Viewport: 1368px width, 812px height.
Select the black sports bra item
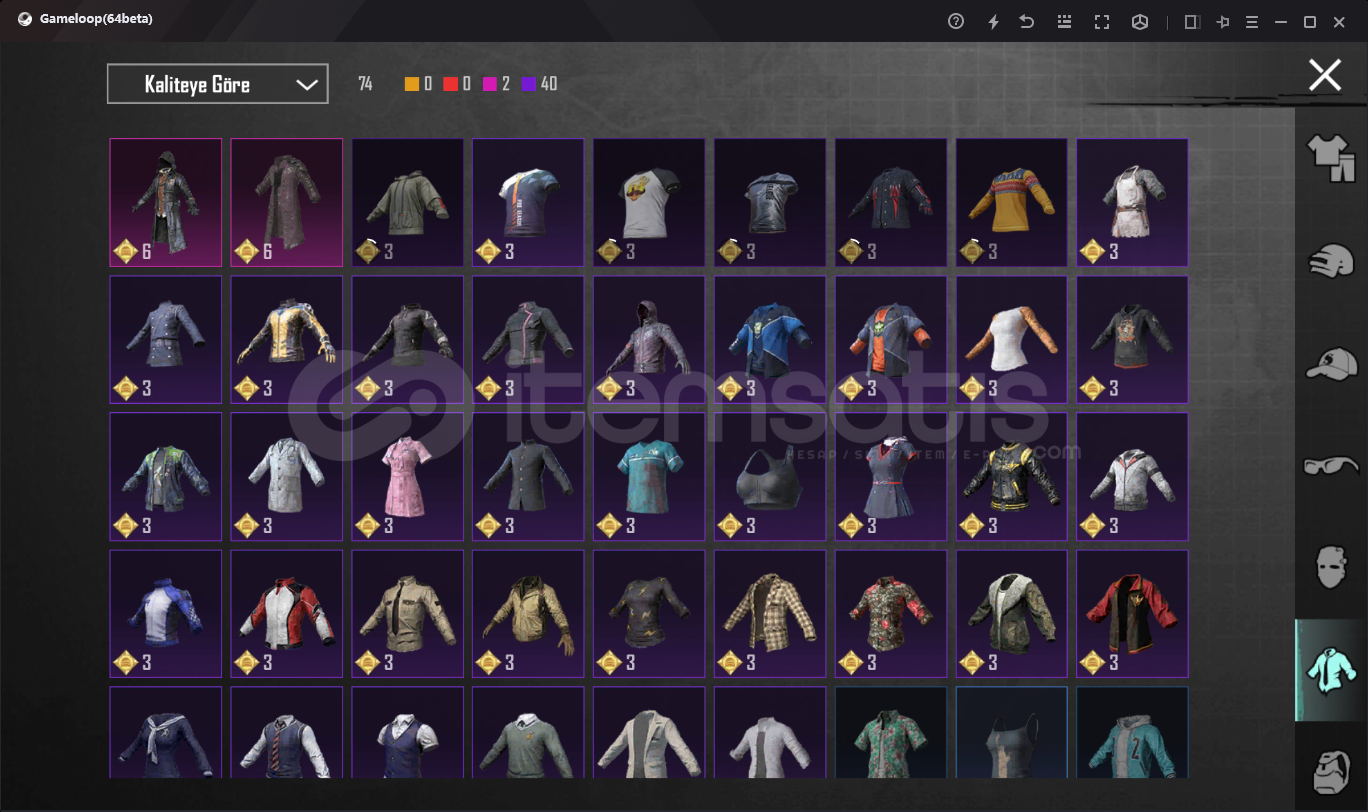770,477
